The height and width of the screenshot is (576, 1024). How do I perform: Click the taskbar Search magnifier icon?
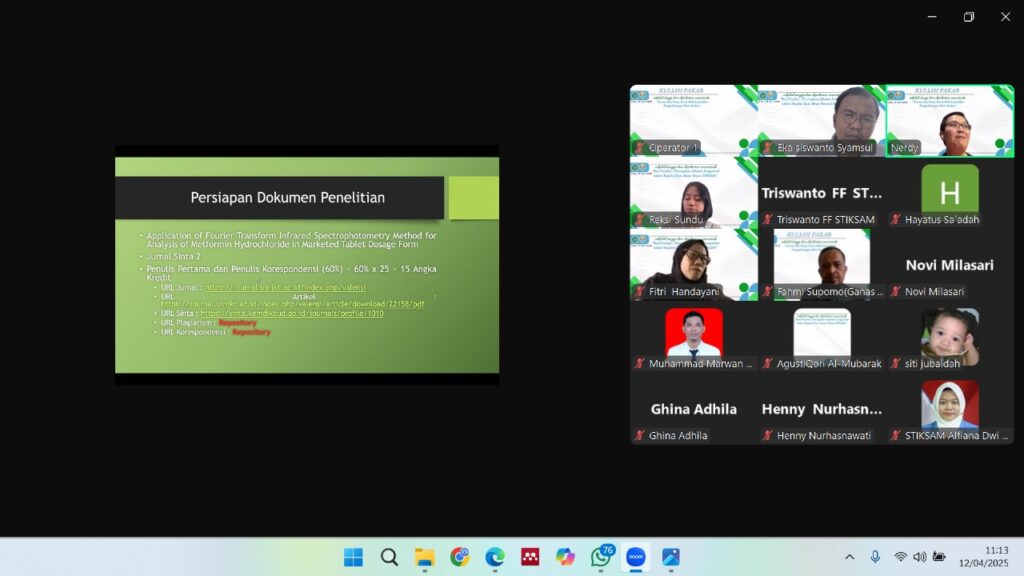(389, 557)
